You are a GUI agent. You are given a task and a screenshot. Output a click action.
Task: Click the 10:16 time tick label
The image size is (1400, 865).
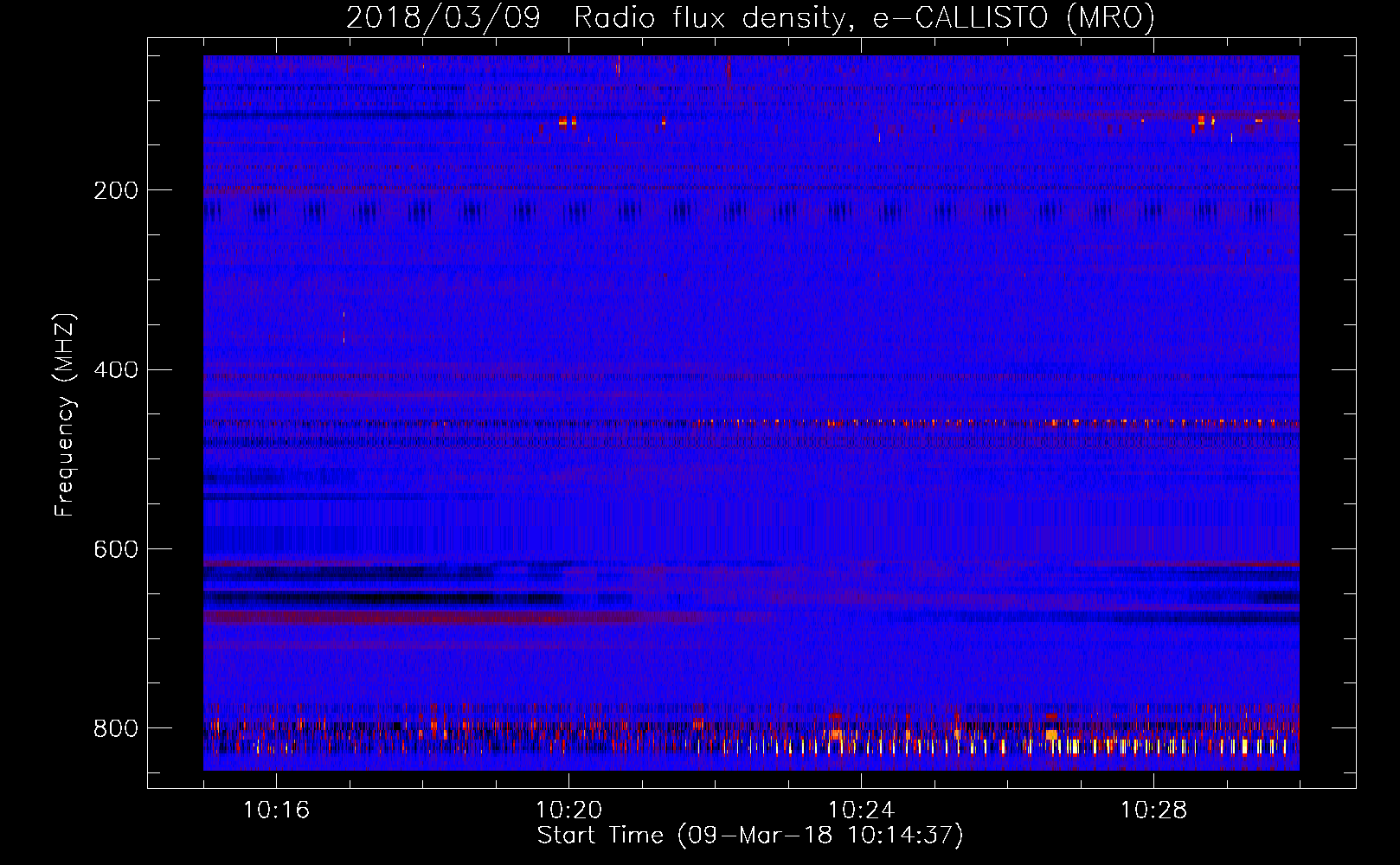coord(276,811)
